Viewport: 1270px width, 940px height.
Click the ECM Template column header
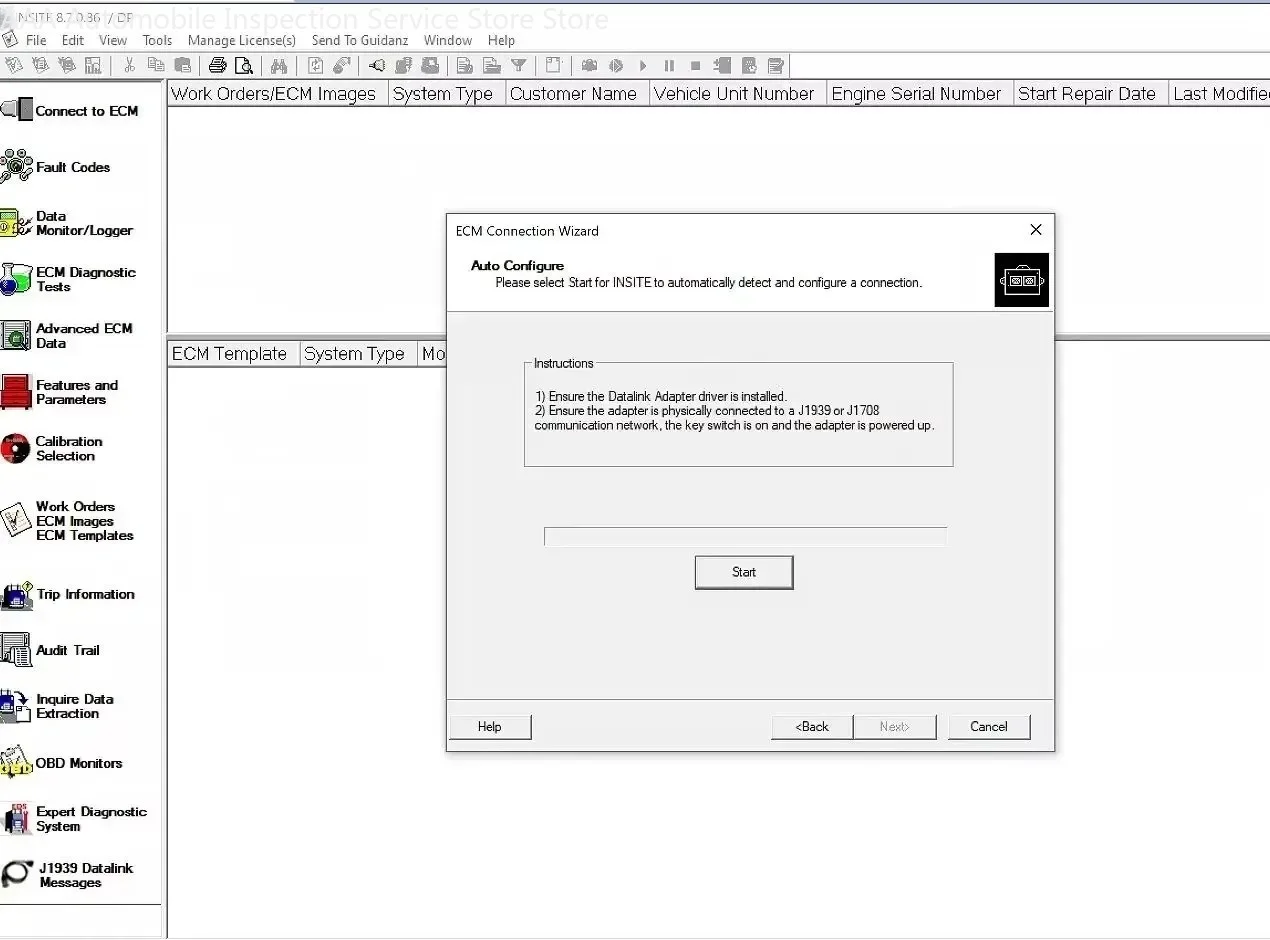click(233, 354)
